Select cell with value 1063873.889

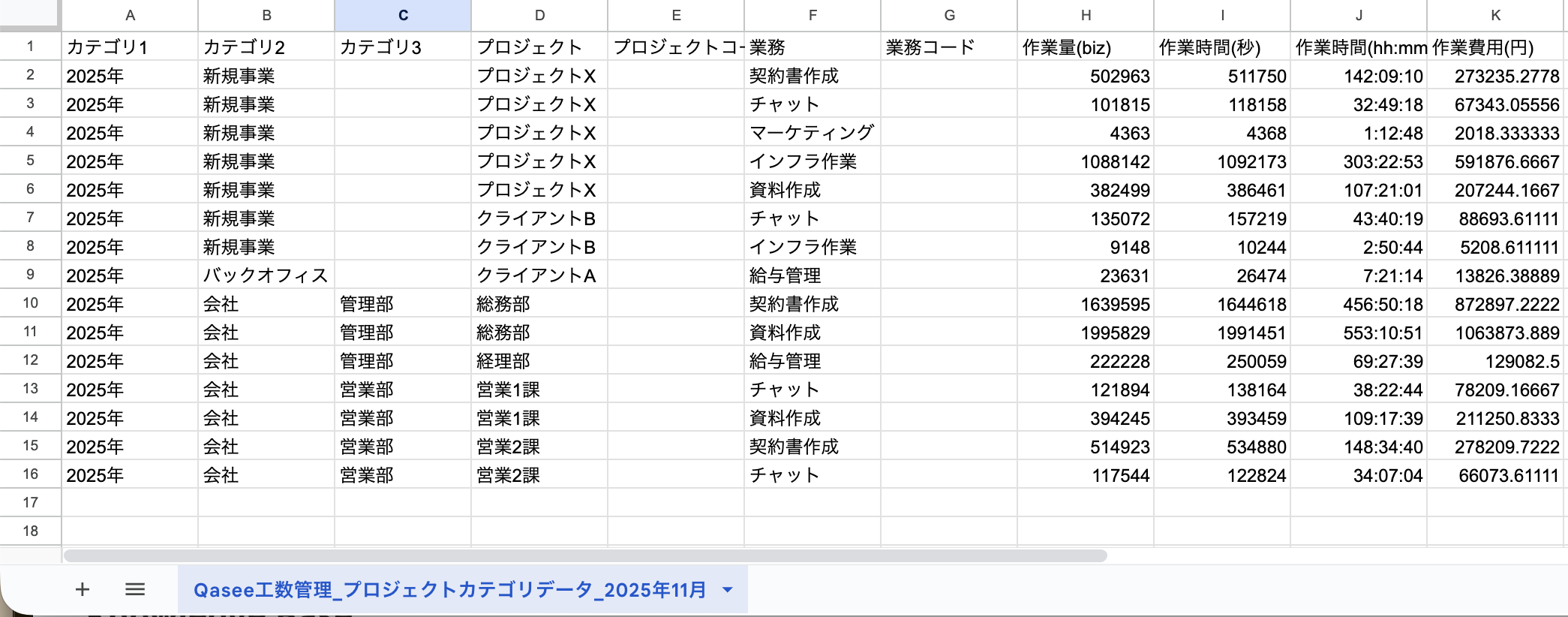(1495, 332)
